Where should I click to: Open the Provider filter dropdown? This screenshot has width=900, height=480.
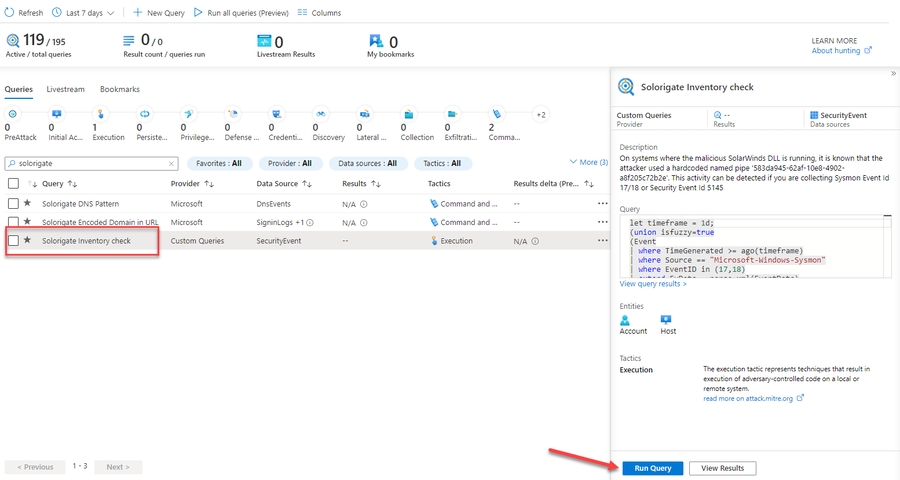click(x=292, y=163)
